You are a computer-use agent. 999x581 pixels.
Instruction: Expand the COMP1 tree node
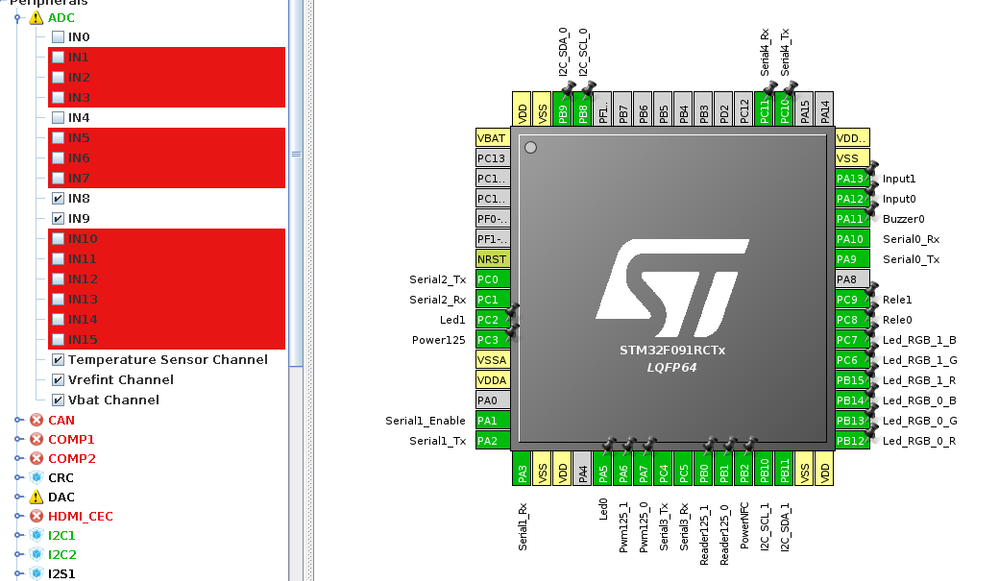[x=18, y=439]
